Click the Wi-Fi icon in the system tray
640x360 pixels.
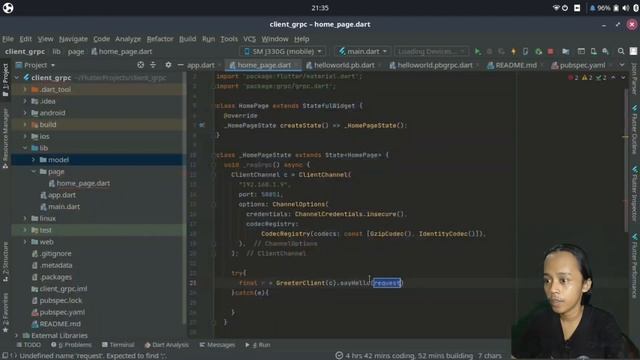click(x=556, y=8)
